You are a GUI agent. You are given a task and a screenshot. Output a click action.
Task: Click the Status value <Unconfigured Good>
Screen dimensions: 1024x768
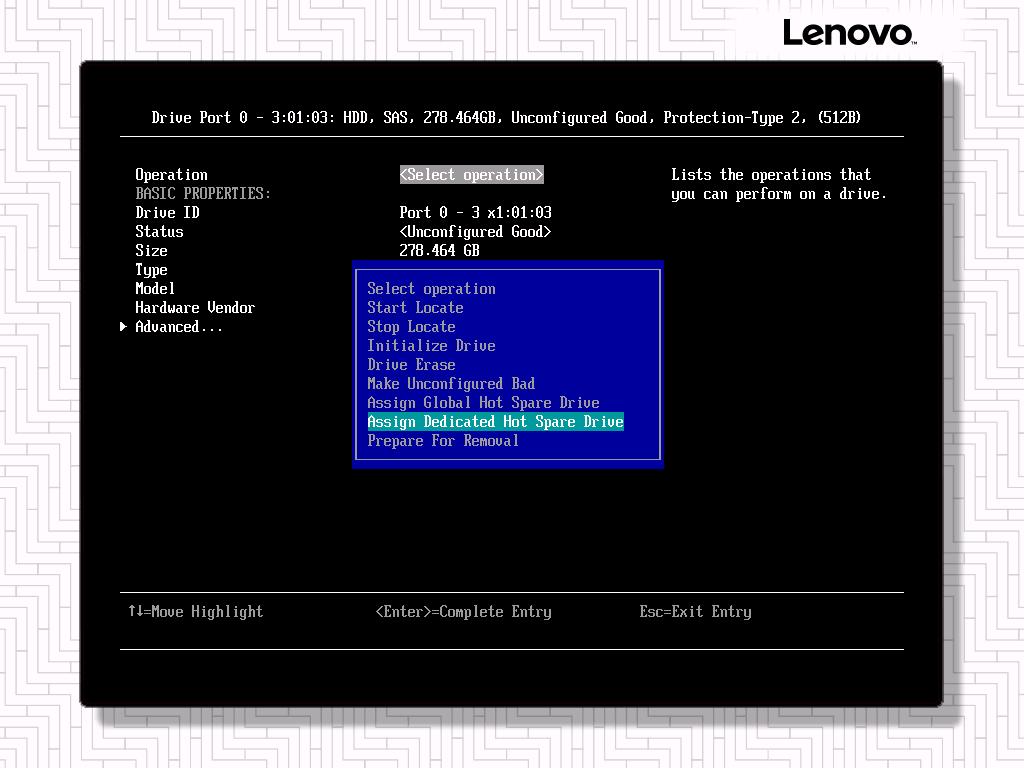475,232
